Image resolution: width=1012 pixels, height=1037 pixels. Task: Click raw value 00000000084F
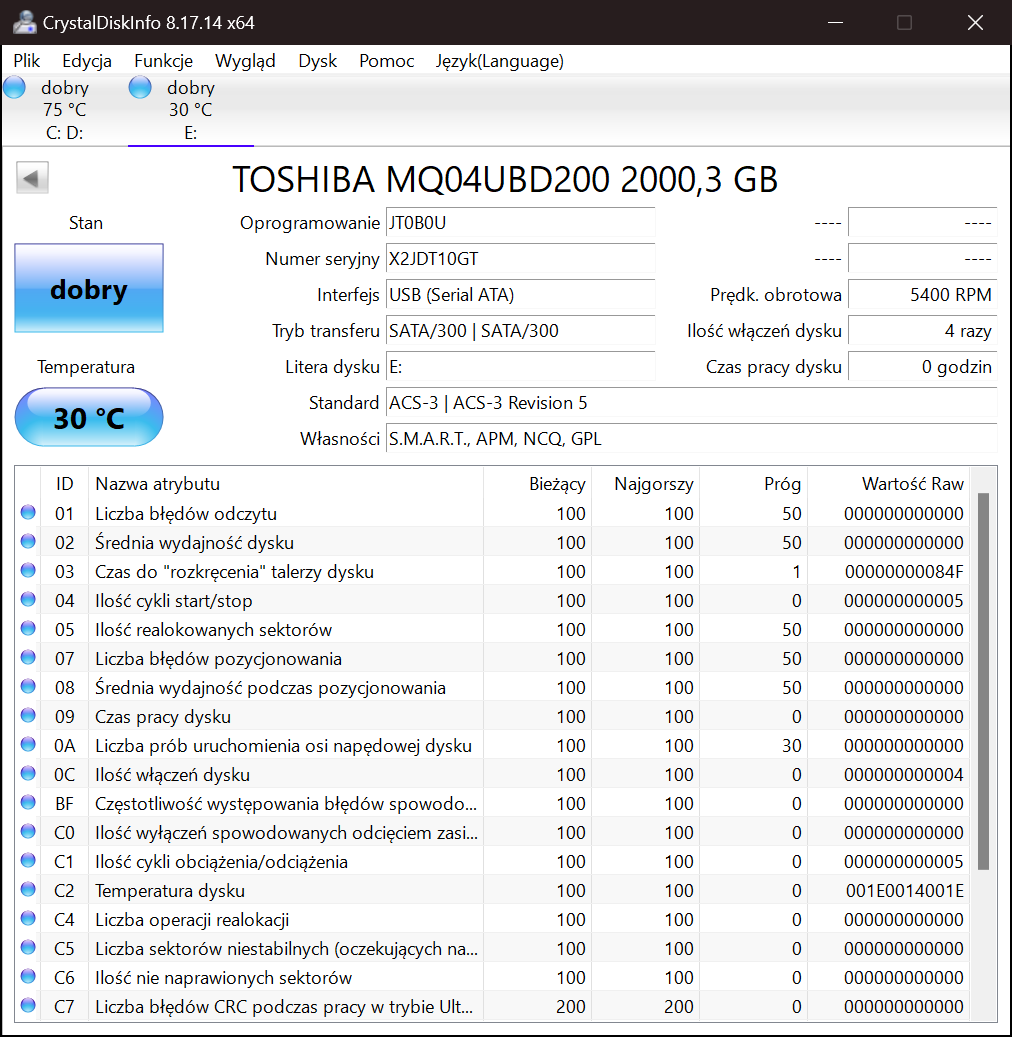click(904, 571)
